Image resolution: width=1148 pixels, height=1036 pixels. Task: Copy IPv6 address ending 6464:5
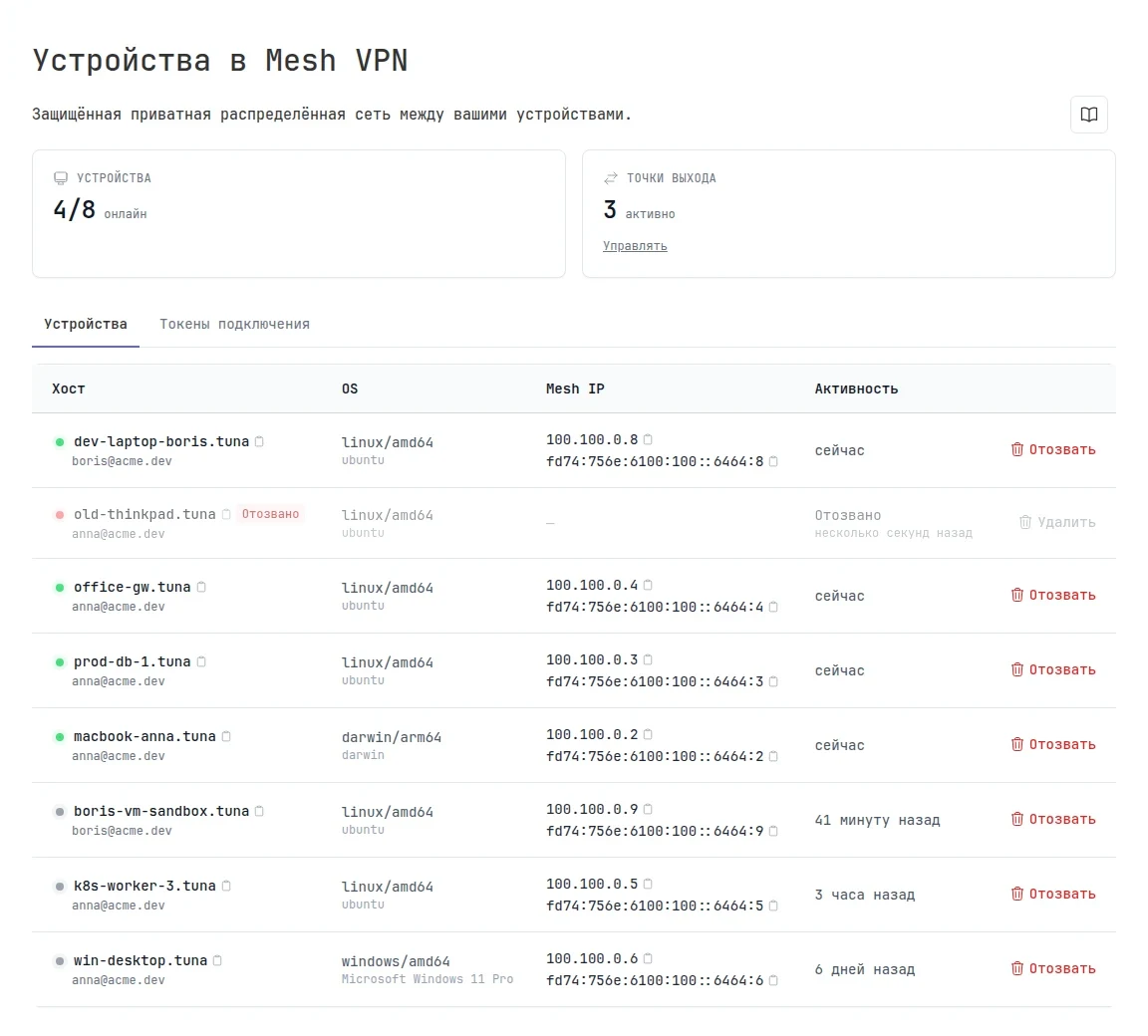[x=773, y=906]
